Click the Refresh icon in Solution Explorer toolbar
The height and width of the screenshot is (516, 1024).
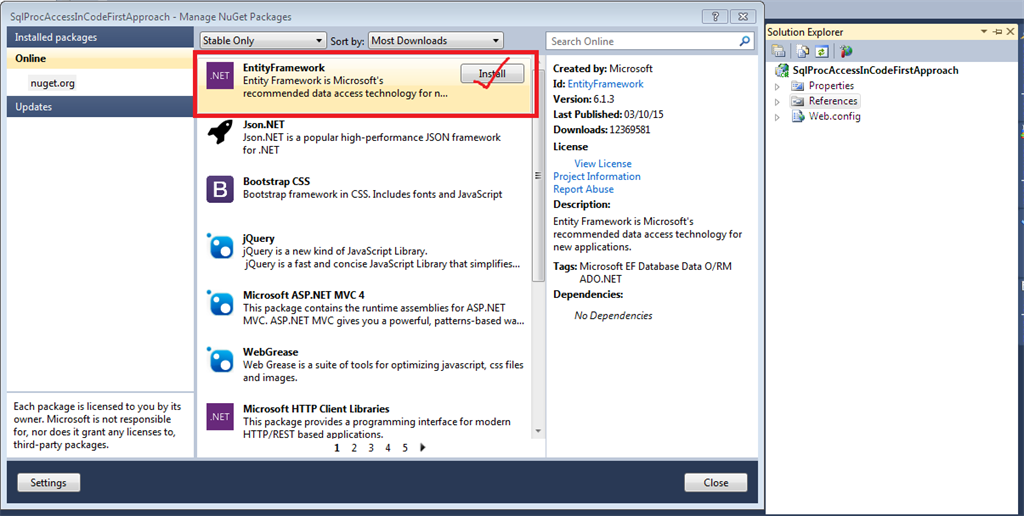coord(822,51)
